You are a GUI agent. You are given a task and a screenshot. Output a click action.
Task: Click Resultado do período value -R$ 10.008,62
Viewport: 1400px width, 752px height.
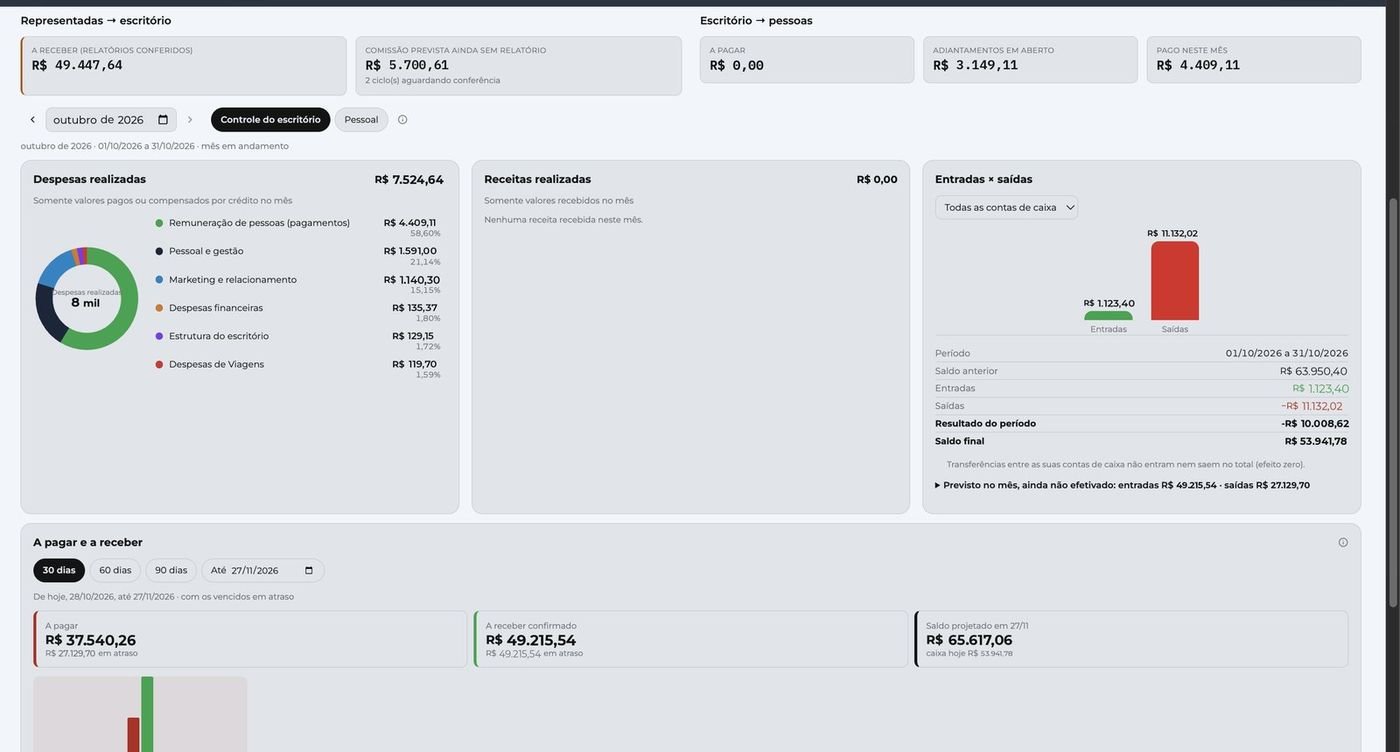(x=1315, y=424)
